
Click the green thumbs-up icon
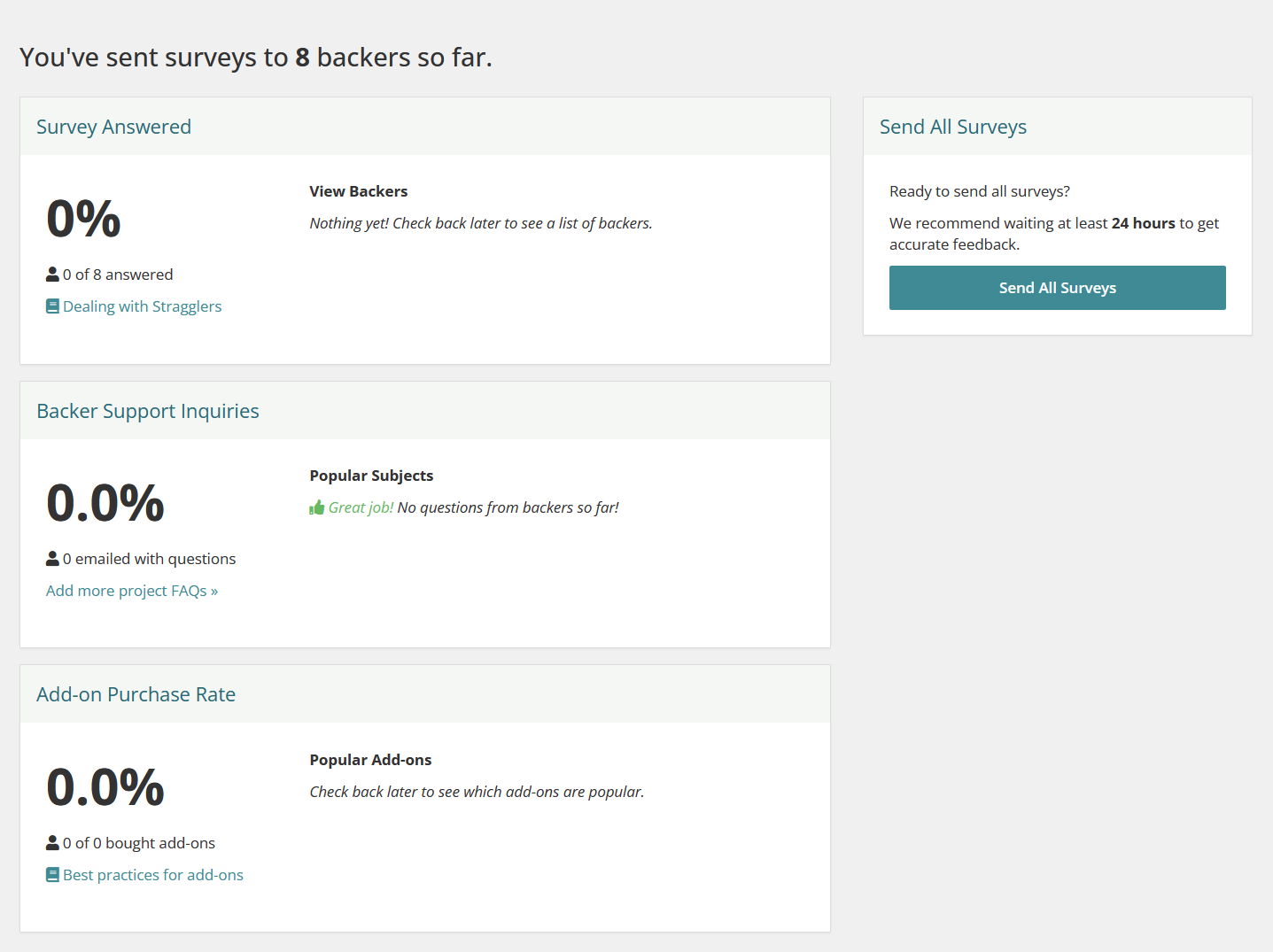click(316, 507)
